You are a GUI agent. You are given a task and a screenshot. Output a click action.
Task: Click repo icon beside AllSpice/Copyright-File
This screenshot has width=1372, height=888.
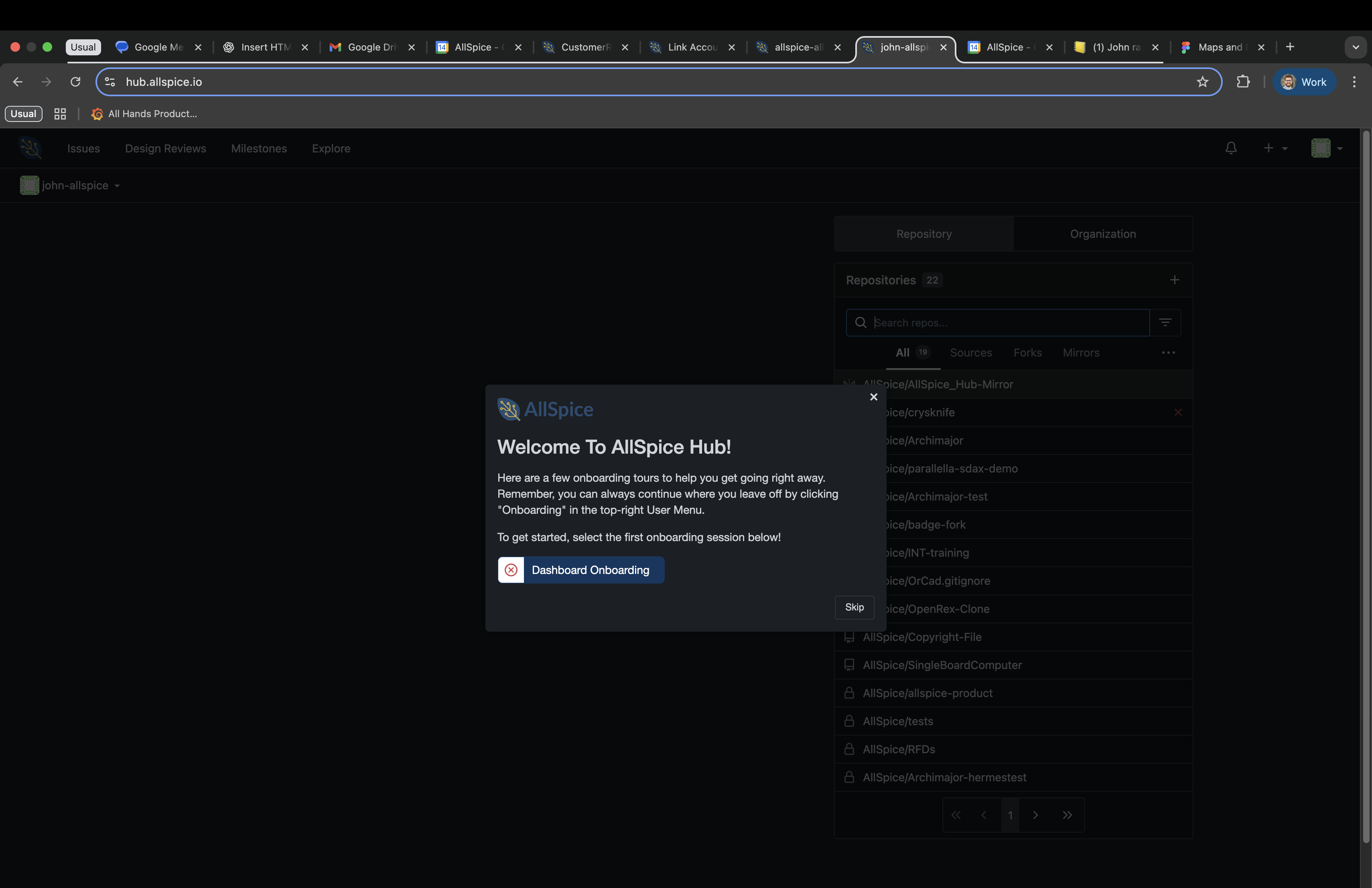[849, 637]
